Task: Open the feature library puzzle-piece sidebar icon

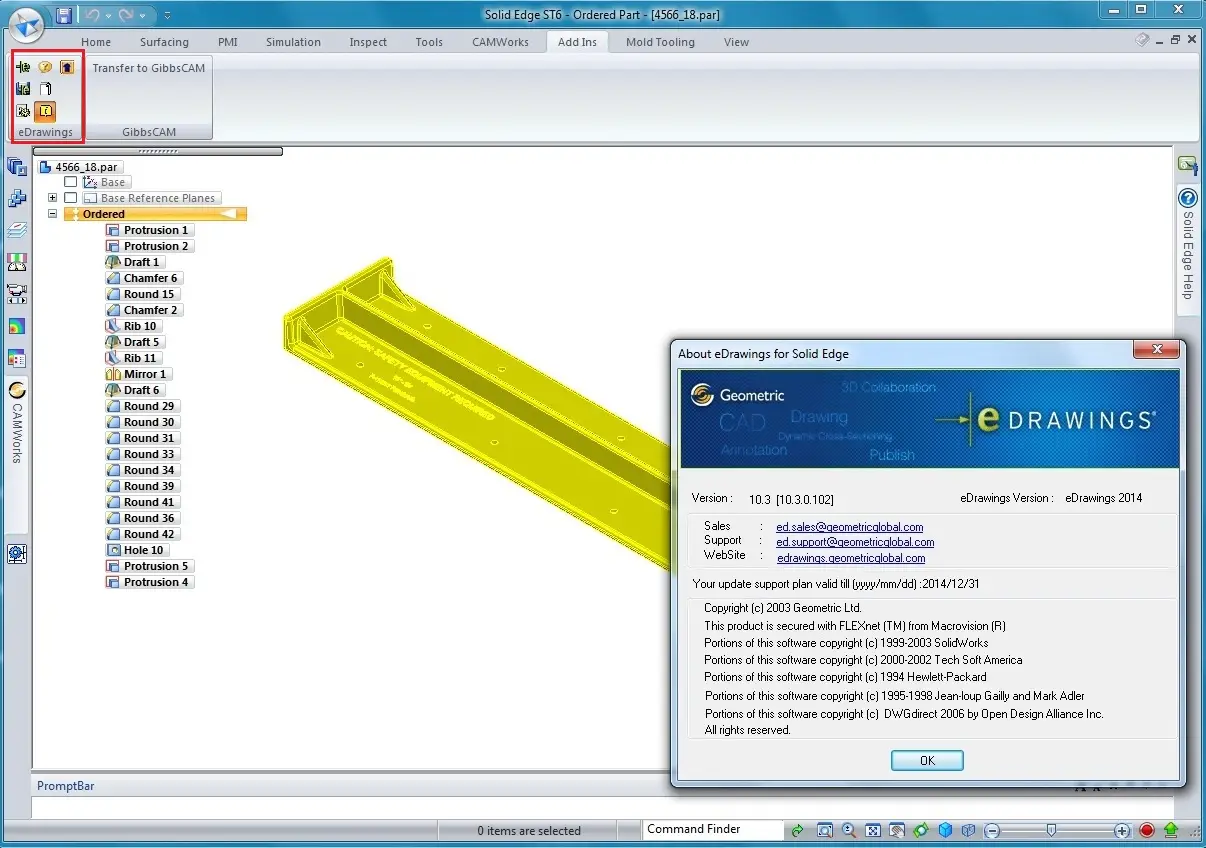Action: [x=17, y=198]
